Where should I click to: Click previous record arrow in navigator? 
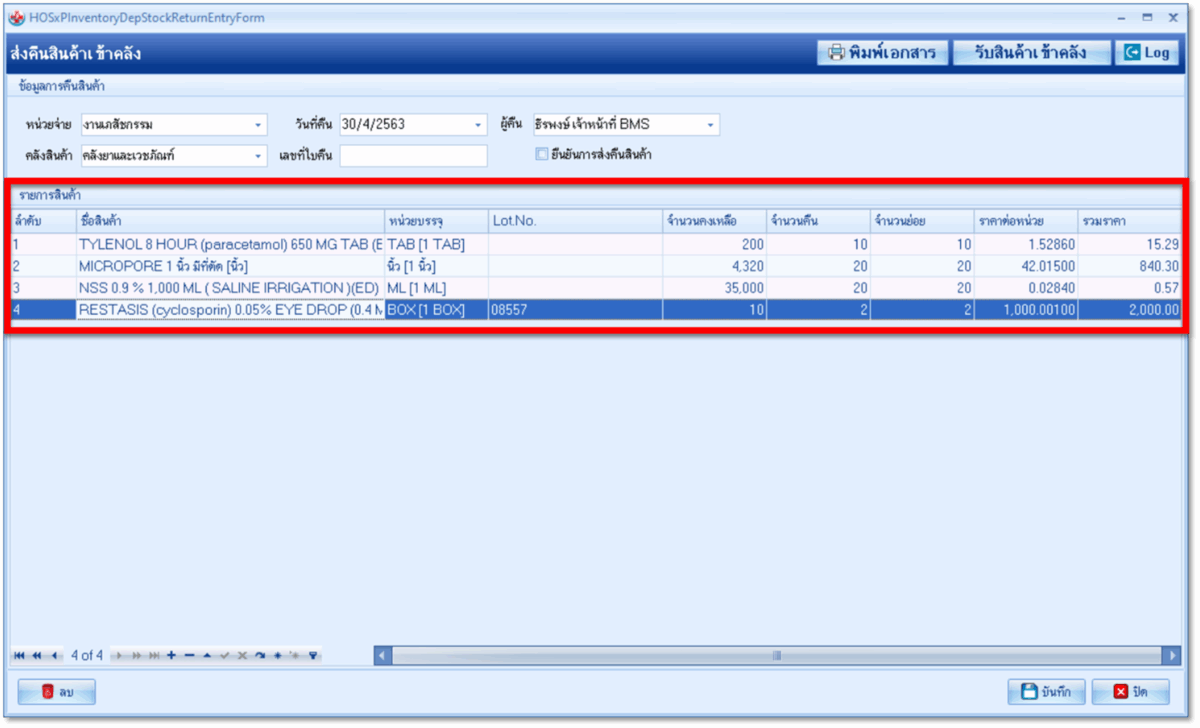[x=53, y=656]
